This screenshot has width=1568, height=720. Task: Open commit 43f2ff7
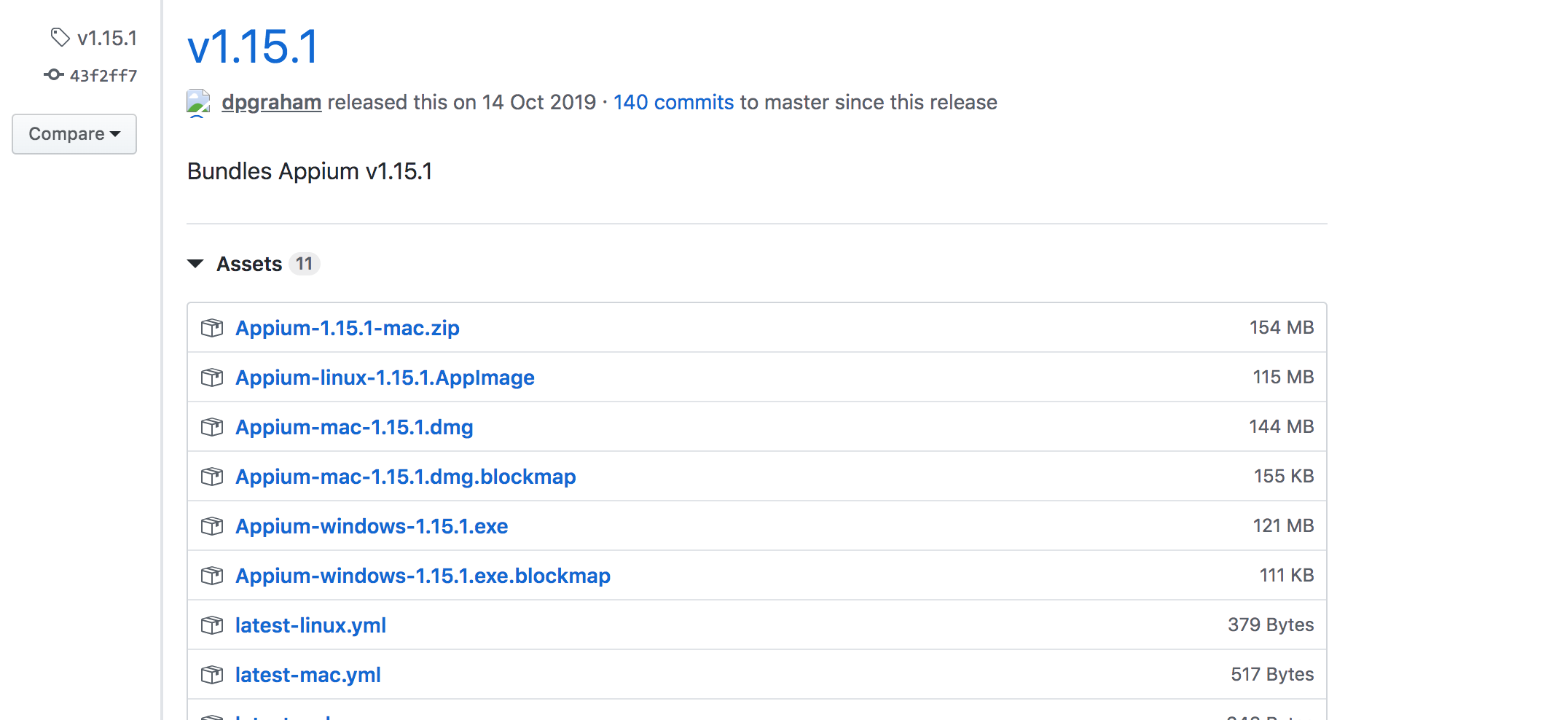coord(103,76)
